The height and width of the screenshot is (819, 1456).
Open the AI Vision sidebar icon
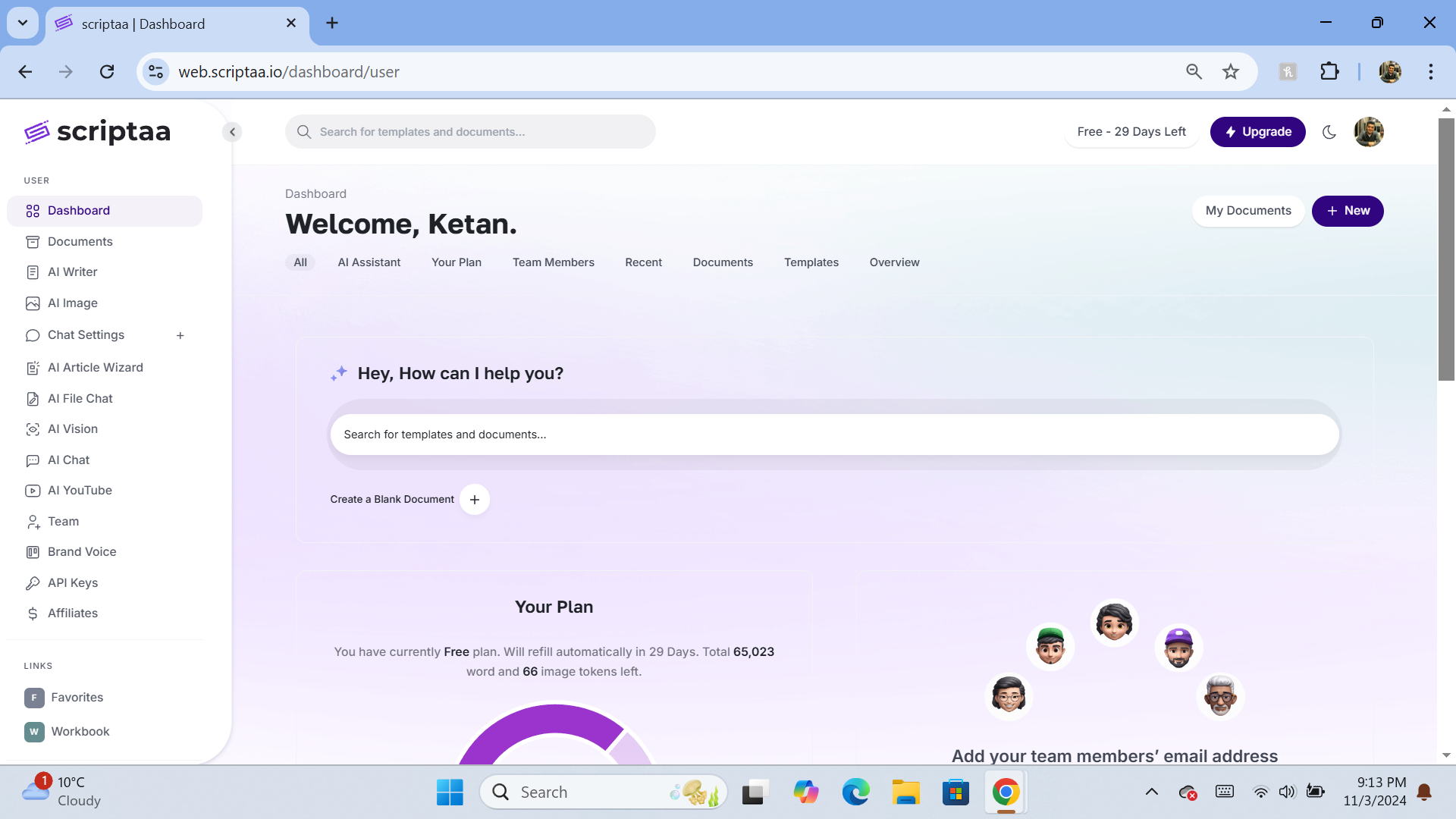(33, 429)
